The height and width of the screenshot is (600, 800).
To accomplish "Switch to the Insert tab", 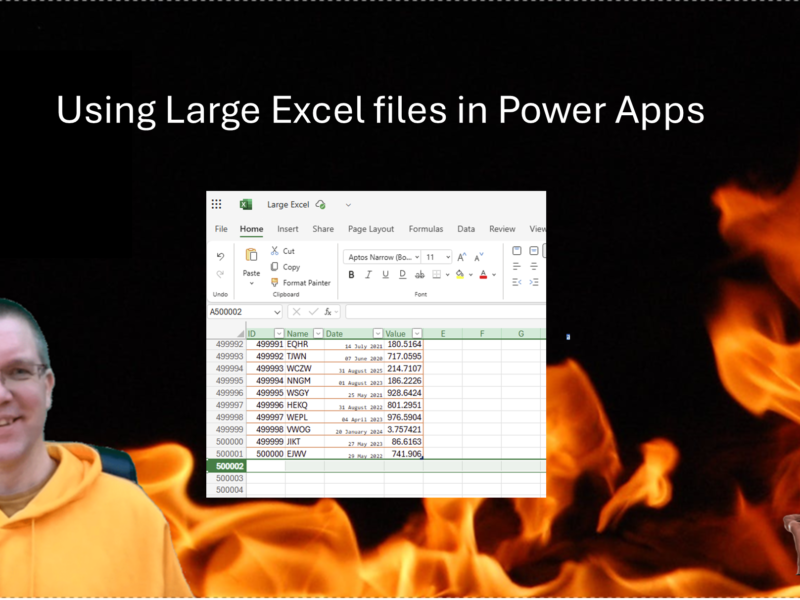I will click(288, 229).
